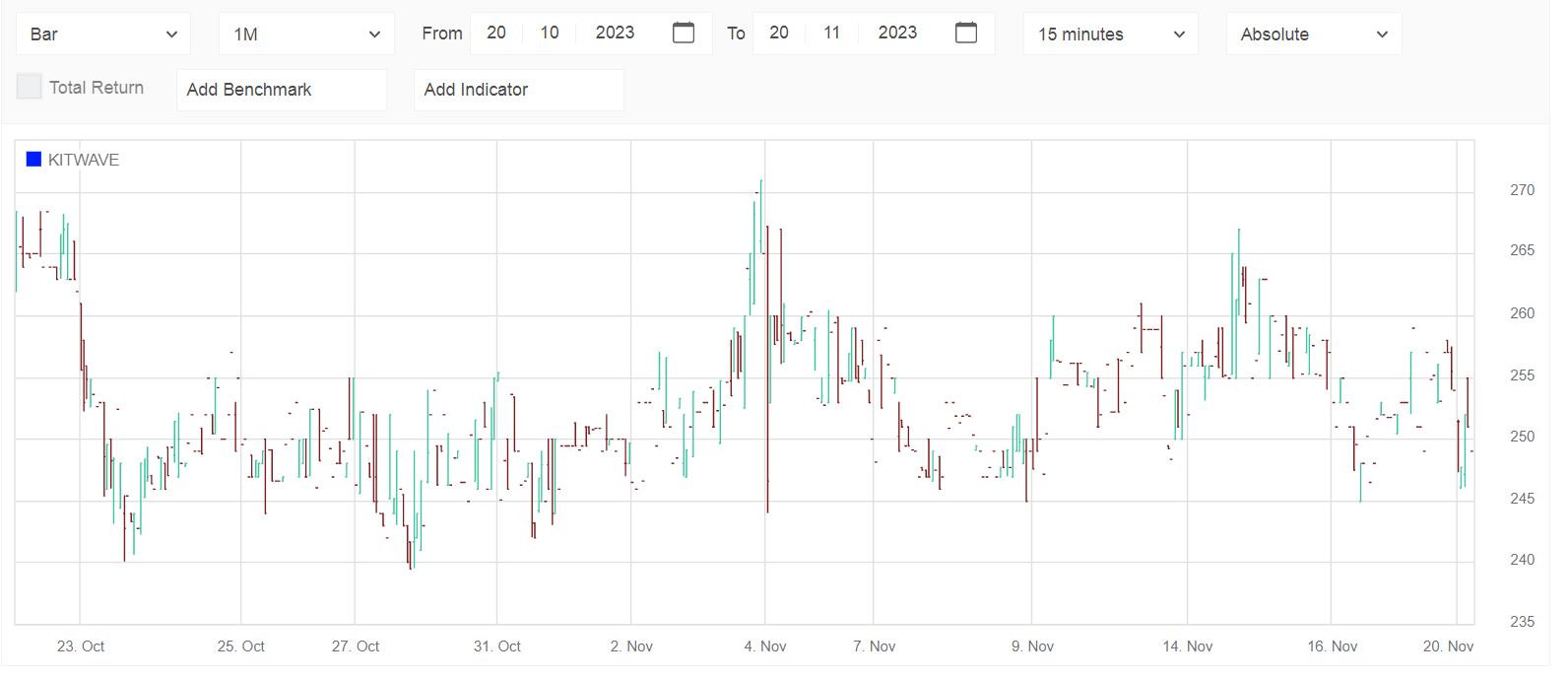Open the 15 minutes interval dropdown

click(x=1111, y=34)
